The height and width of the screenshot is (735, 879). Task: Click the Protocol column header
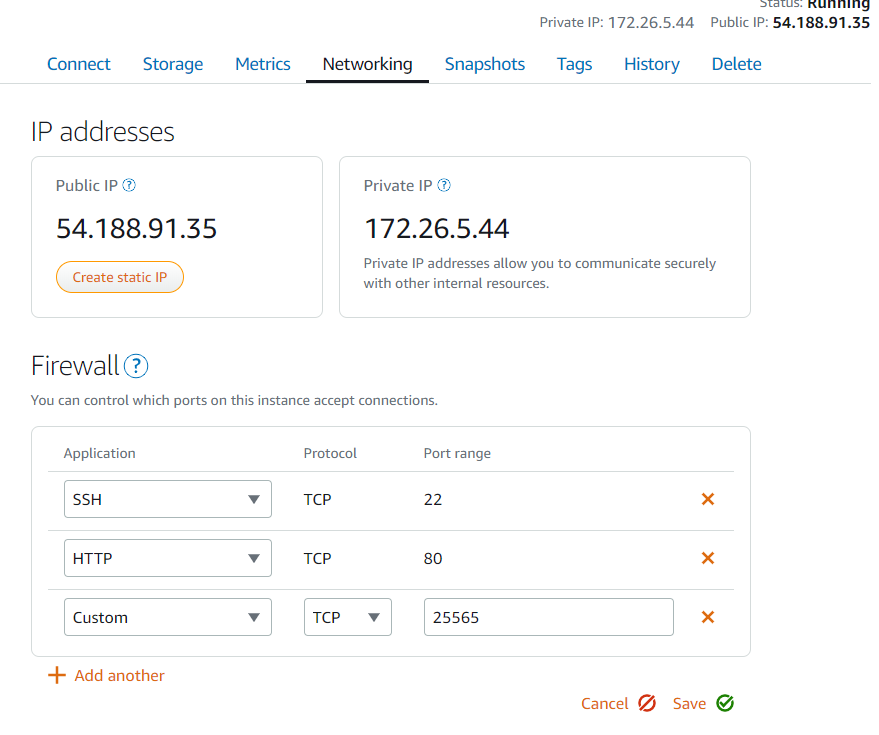click(330, 453)
